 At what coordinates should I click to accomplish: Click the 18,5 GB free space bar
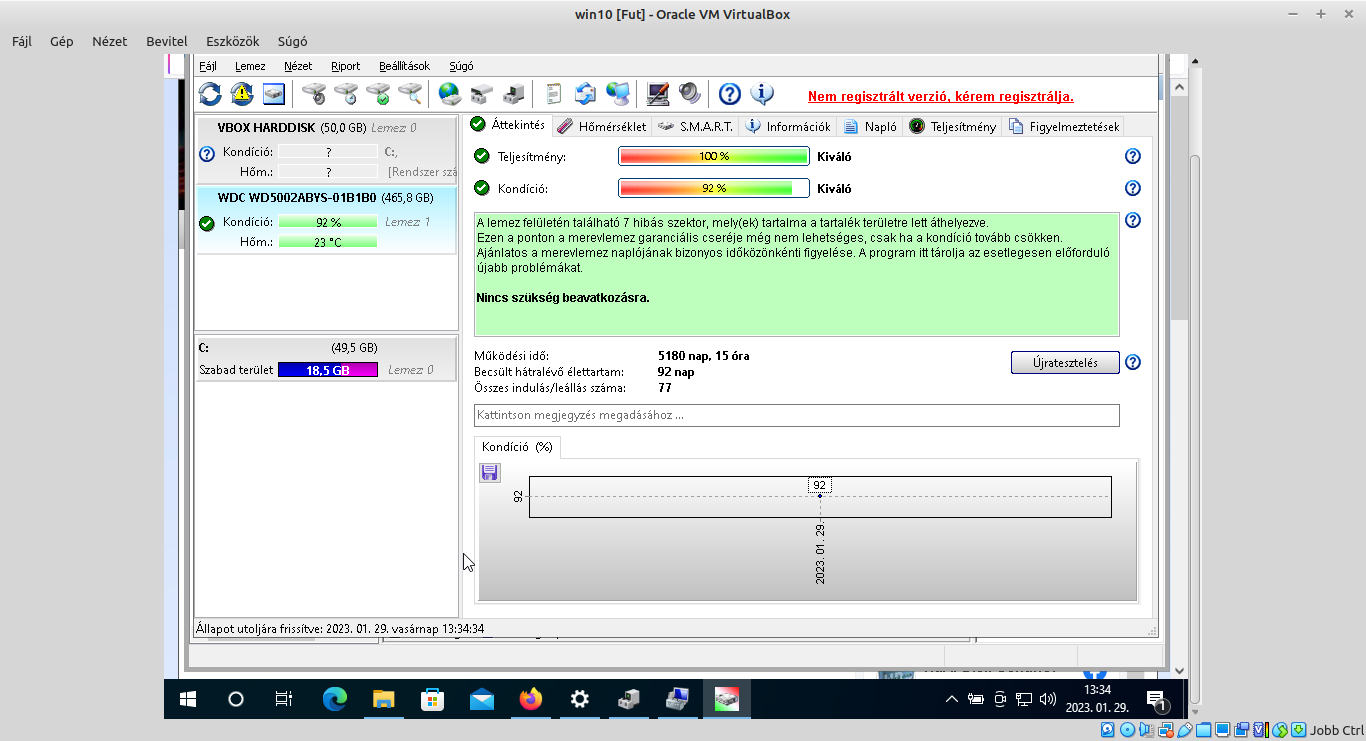click(327, 370)
